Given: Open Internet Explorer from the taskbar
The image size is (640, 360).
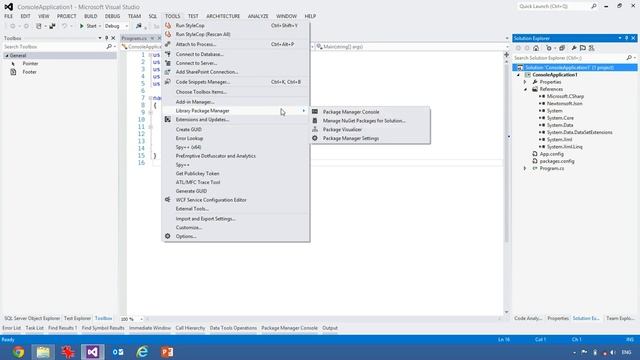Looking at the screenshot, I should point(142,351).
